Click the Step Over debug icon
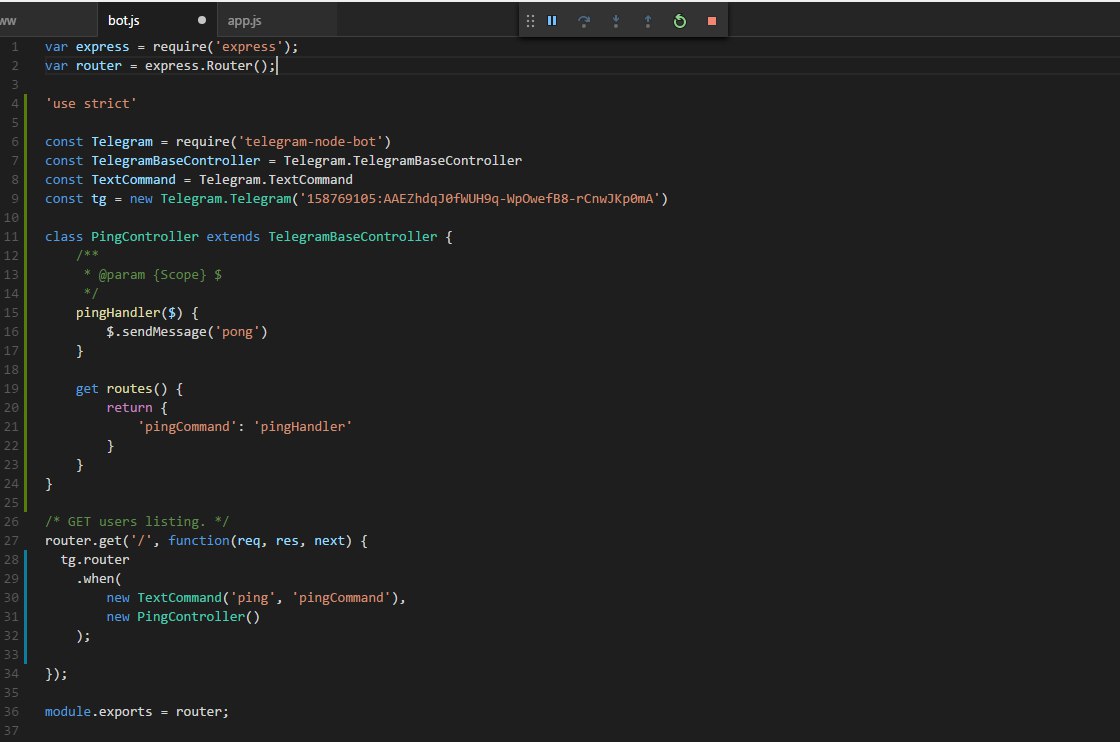The image size is (1120, 742). pos(584,21)
